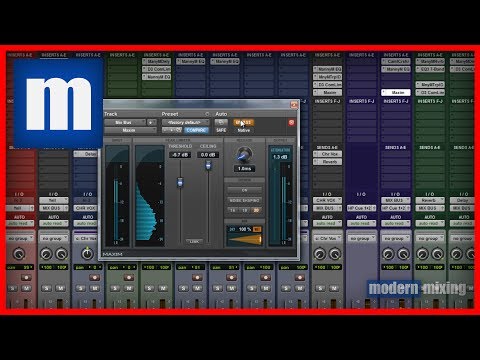Record-enable the sixth channel strip
480x360 pixels.
pyautogui.click(x=197, y=277)
